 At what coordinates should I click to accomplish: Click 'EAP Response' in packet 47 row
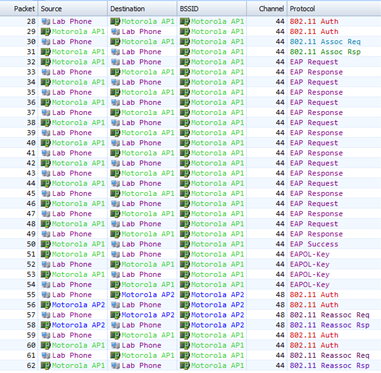[x=316, y=214]
